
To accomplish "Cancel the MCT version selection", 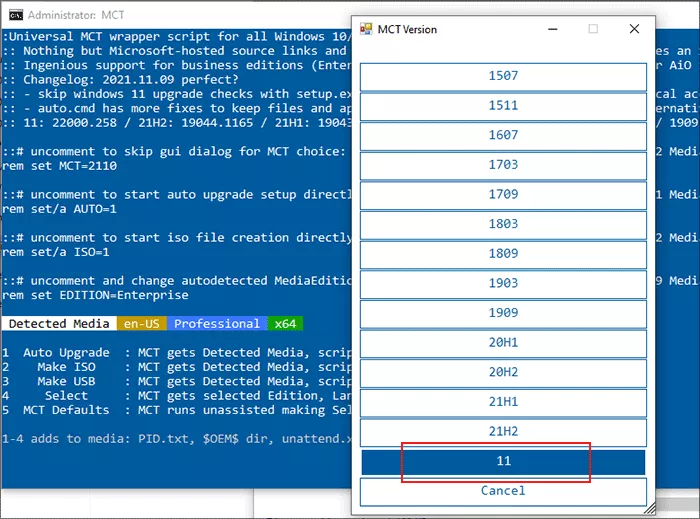I will (503, 491).
